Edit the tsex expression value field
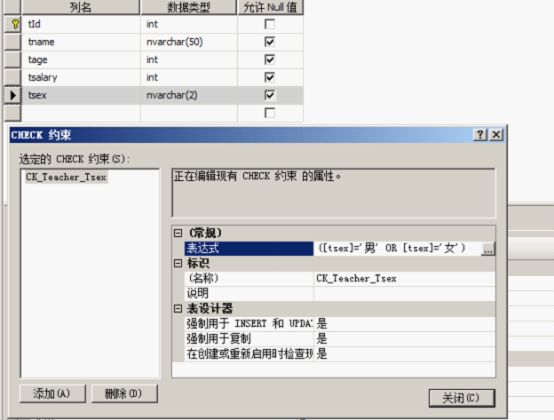554x420 pixels. tap(397, 248)
